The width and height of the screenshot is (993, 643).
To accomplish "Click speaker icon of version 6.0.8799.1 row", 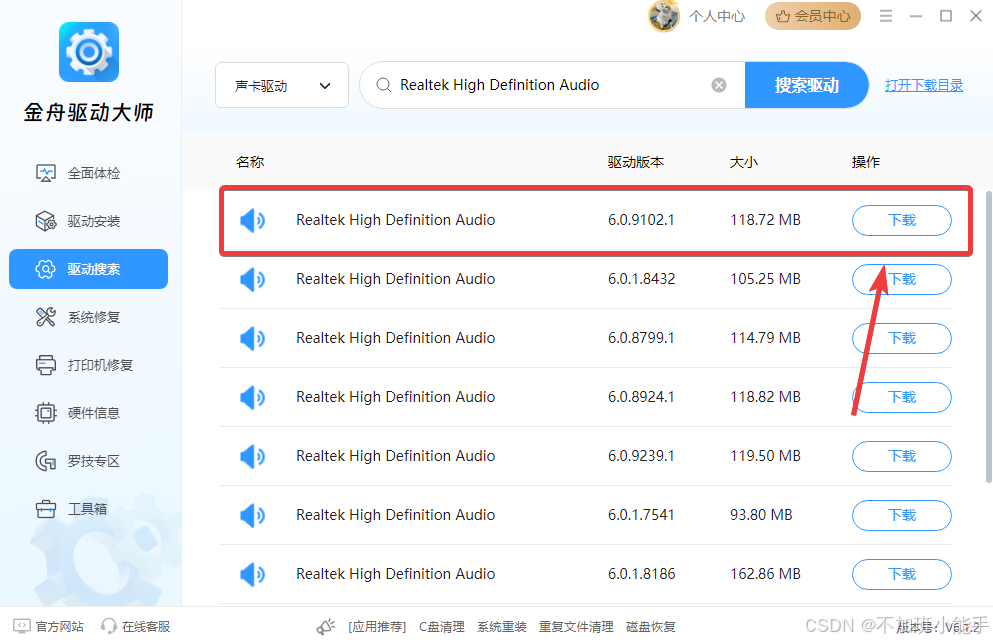I will point(252,338).
